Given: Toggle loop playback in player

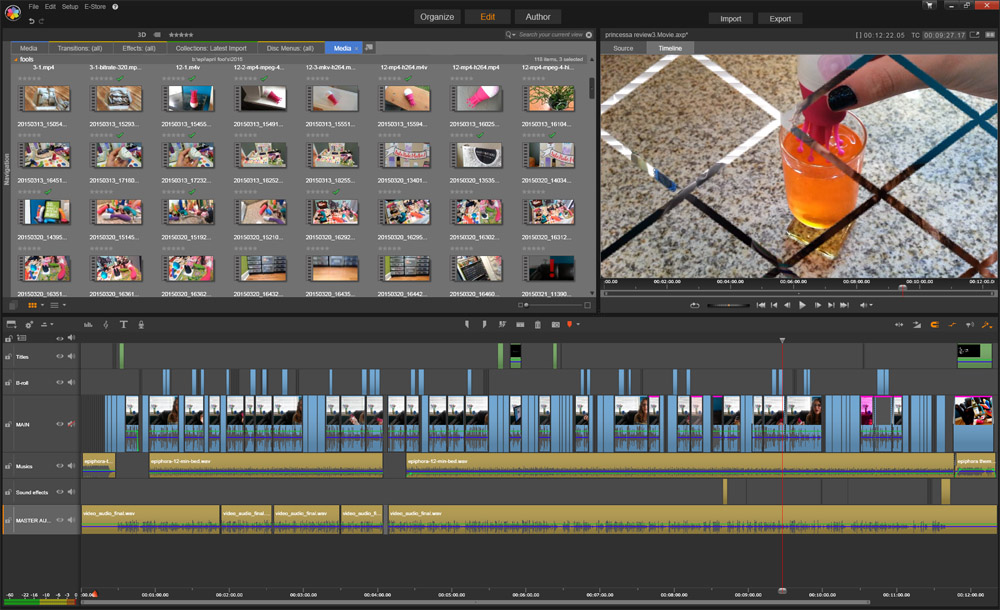Looking at the screenshot, I should tap(695, 306).
